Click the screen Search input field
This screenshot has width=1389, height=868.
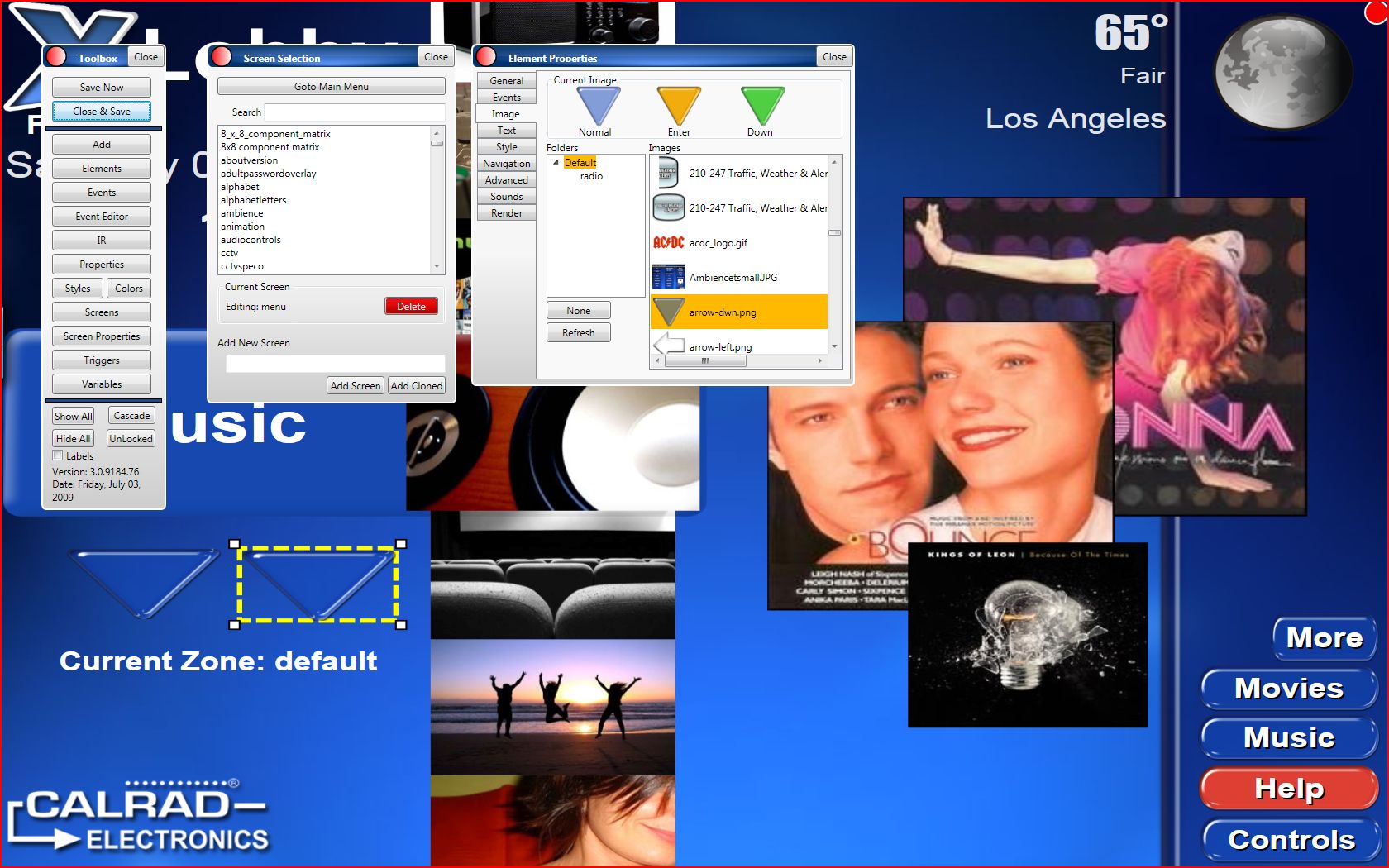click(x=355, y=112)
